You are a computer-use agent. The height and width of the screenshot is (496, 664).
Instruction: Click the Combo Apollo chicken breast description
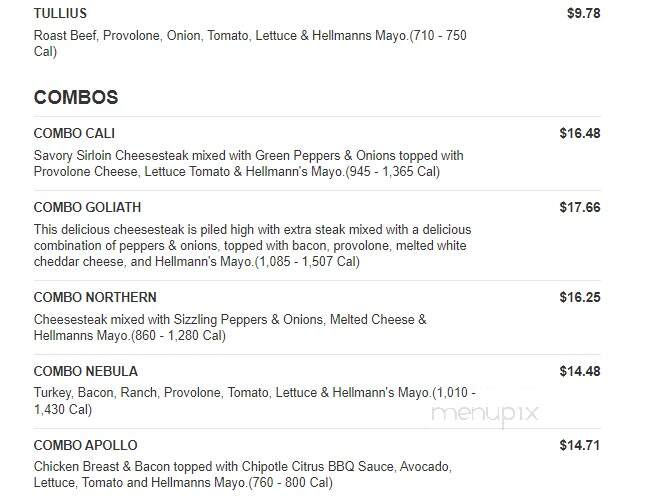243,474
